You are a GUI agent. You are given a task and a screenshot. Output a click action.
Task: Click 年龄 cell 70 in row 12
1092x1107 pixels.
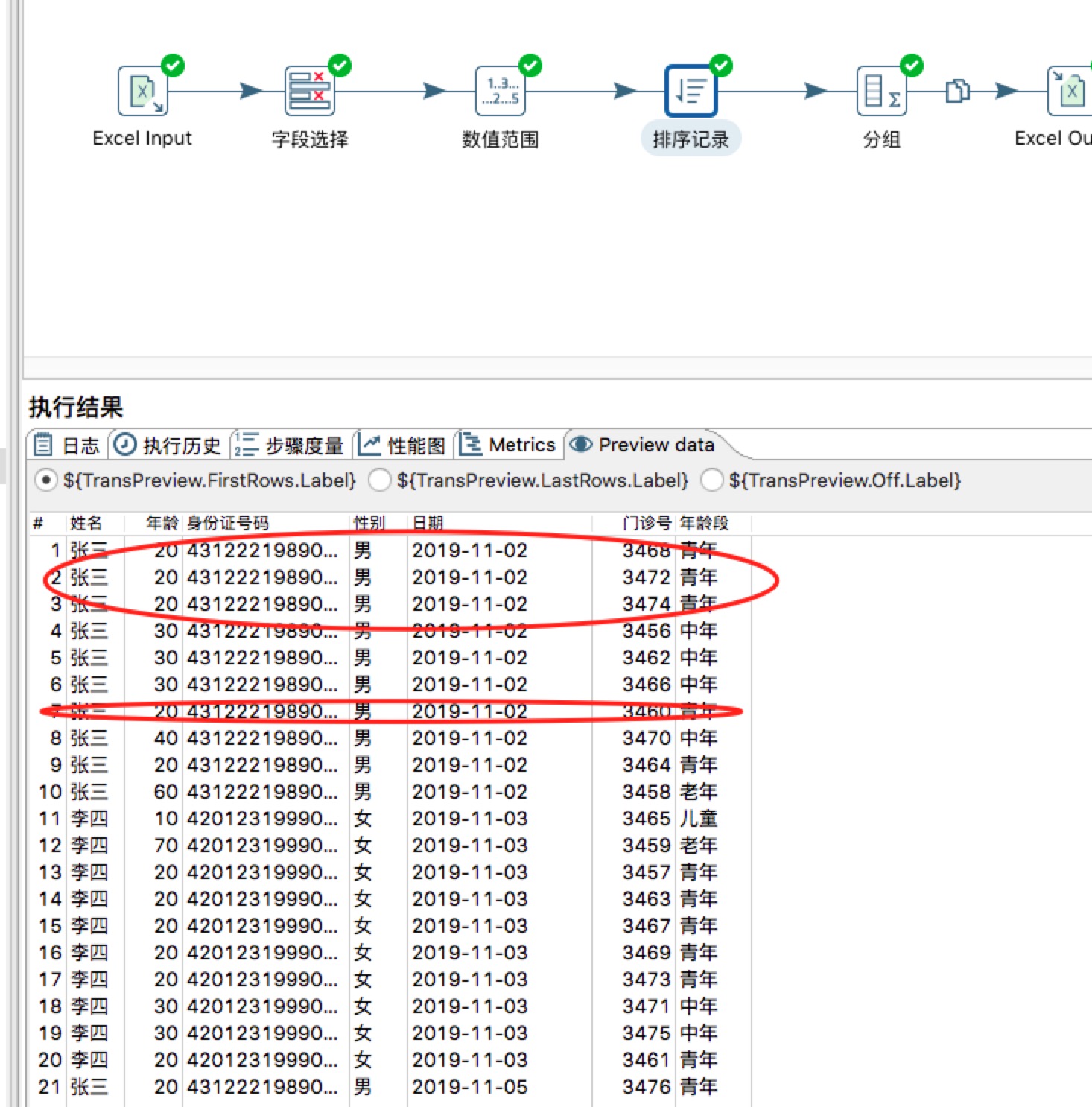point(166,846)
